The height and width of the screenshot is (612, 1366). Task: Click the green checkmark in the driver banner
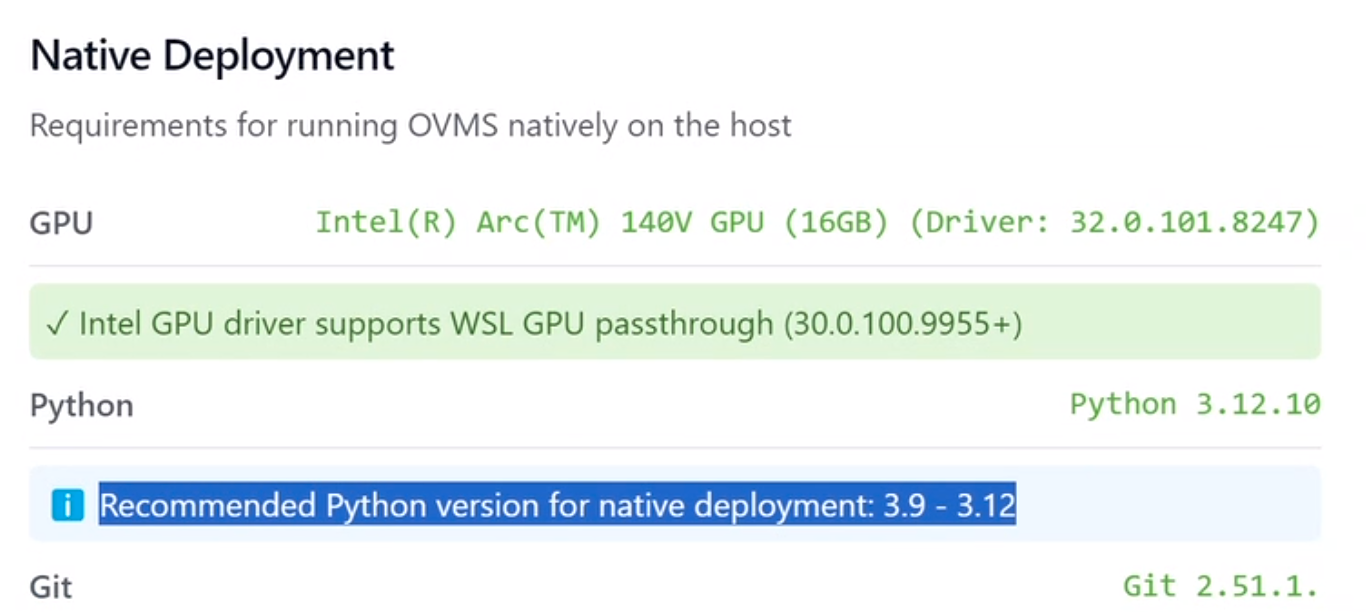[59, 322]
